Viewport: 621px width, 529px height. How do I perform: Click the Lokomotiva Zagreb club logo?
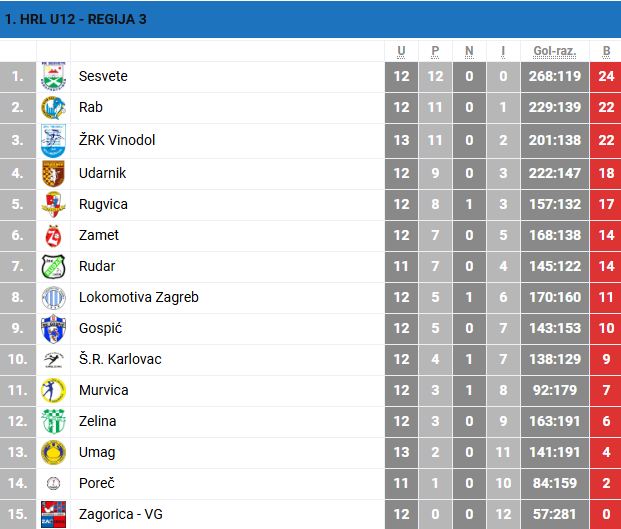click(52, 298)
